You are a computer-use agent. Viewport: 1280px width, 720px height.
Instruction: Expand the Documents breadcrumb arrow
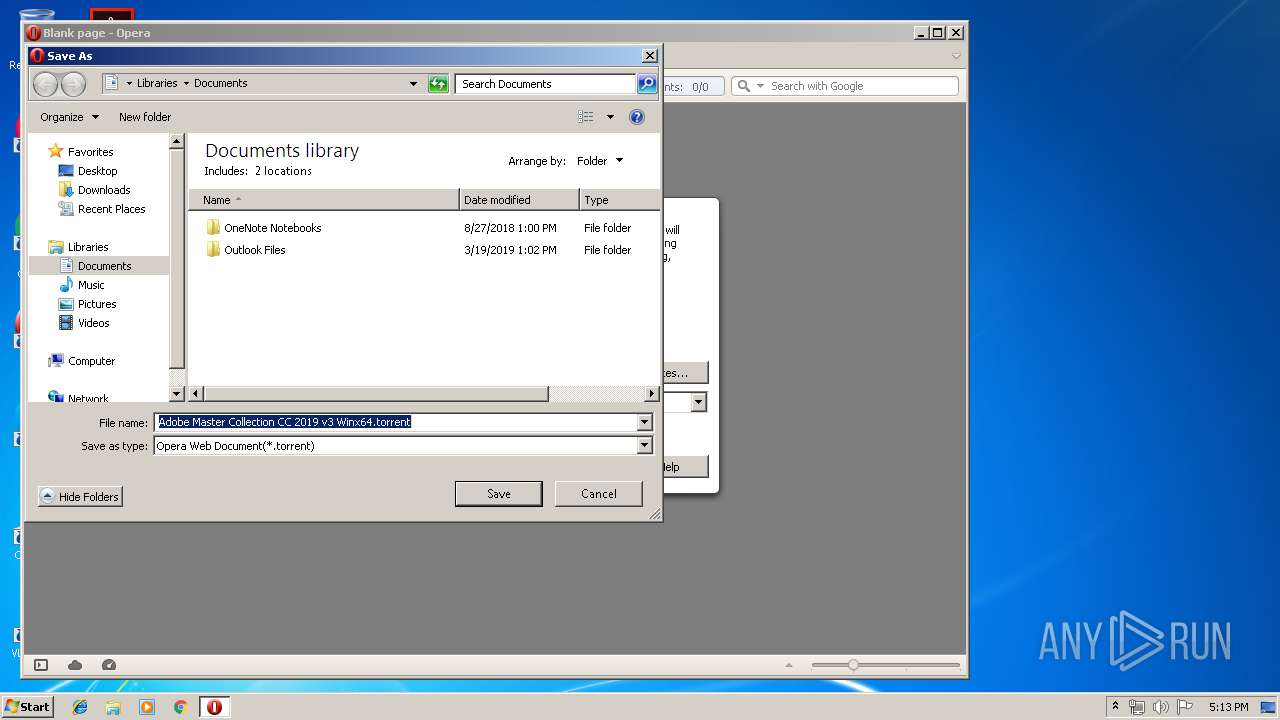pos(186,84)
